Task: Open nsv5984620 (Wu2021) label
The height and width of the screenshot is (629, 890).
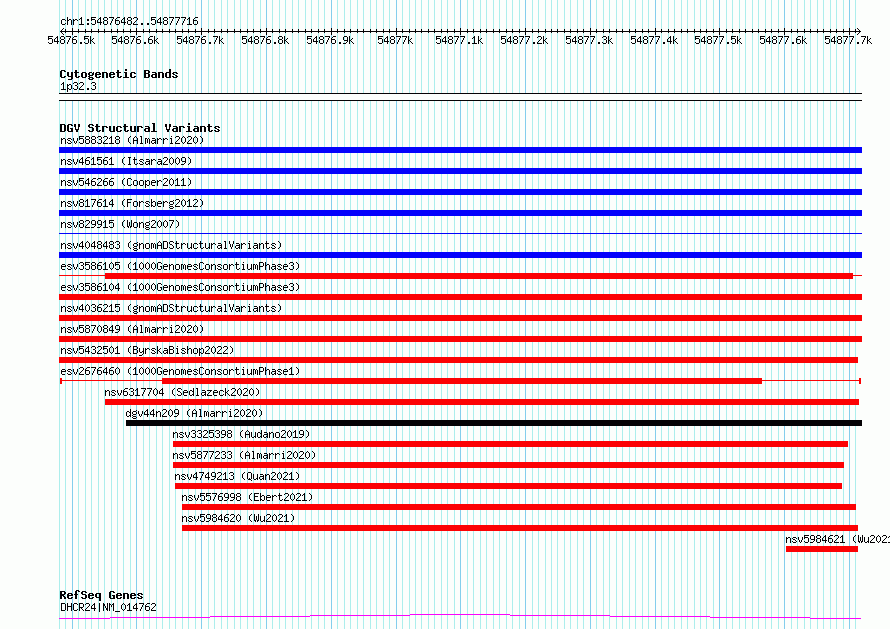Action: (238, 518)
